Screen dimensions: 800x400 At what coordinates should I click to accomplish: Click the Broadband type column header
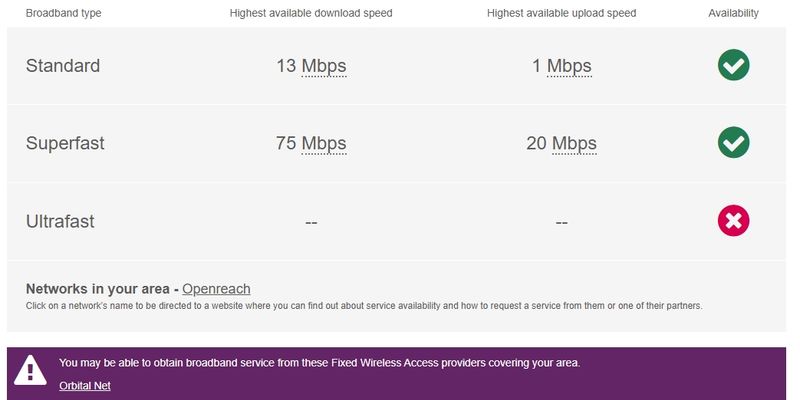pos(63,13)
